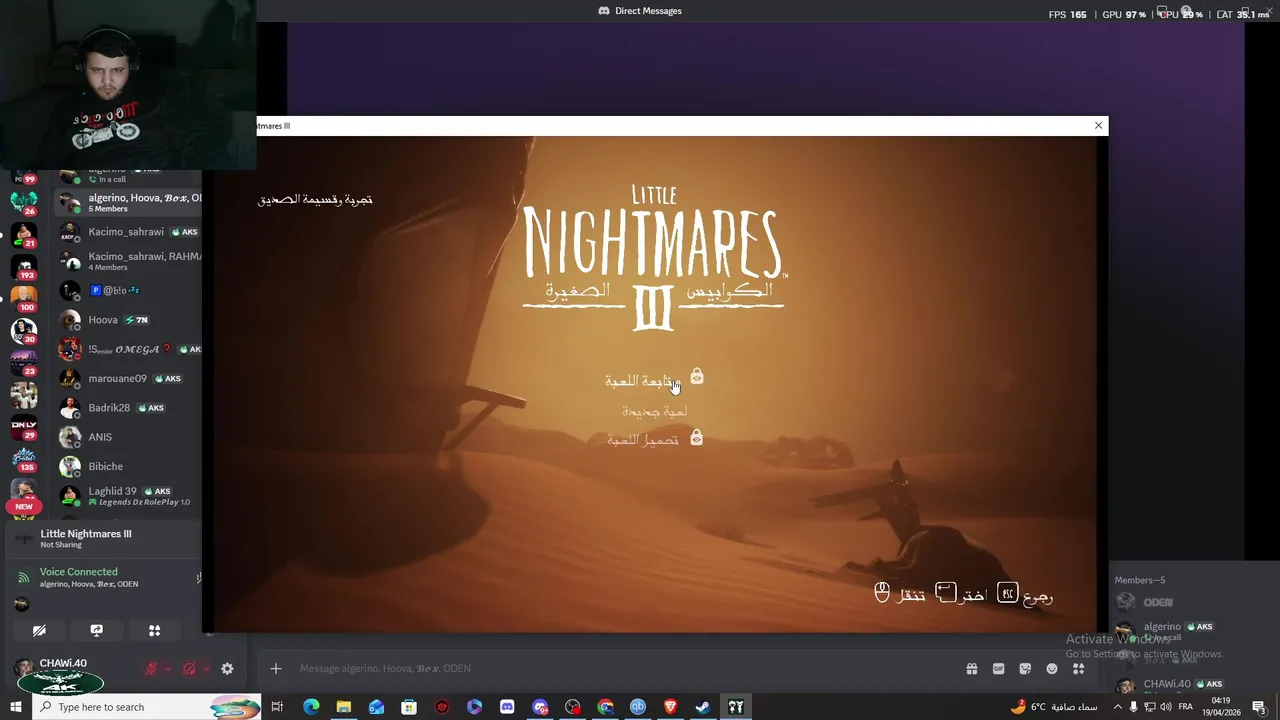Viewport: 1280px width, 720px height.
Task: Open the apps launcher icon in chat bar
Action: click(1078, 669)
